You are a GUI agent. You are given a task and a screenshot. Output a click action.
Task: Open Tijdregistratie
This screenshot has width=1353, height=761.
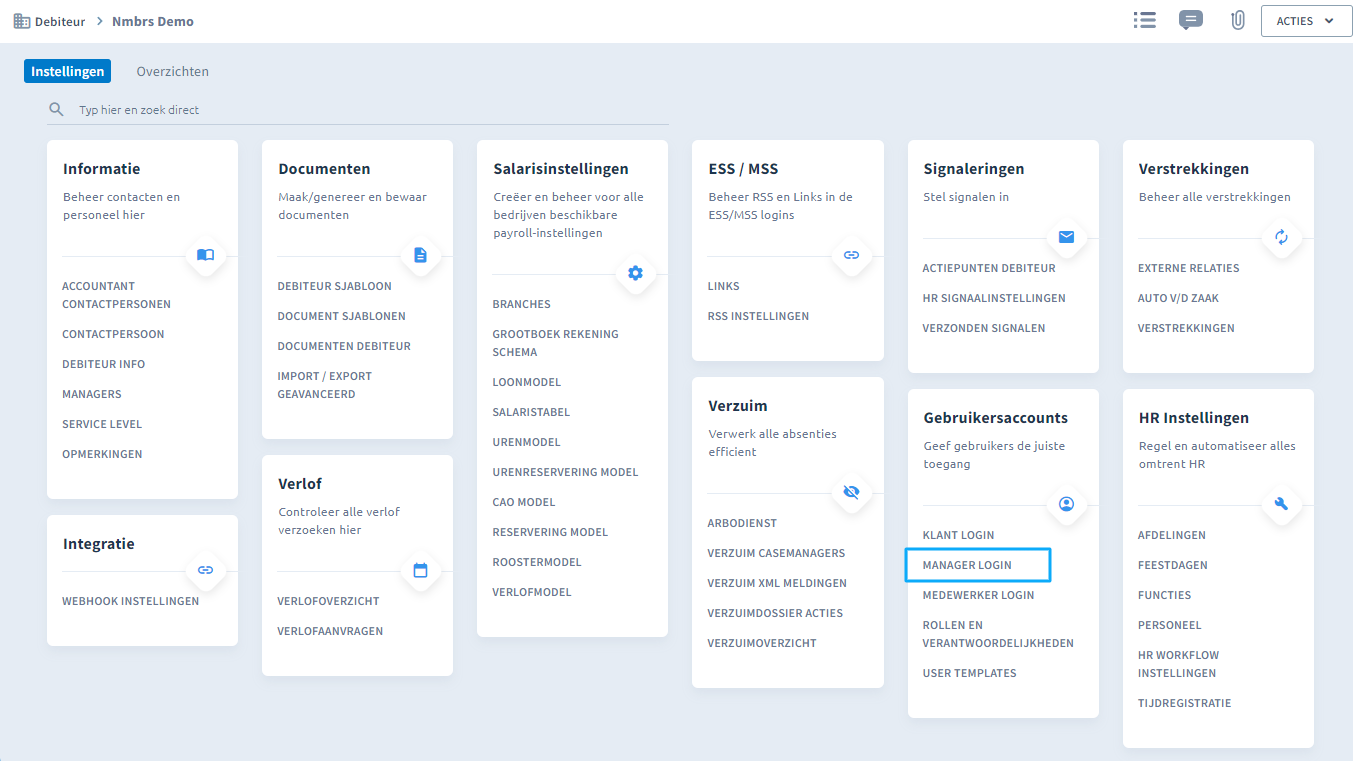pyautogui.click(x=1184, y=703)
